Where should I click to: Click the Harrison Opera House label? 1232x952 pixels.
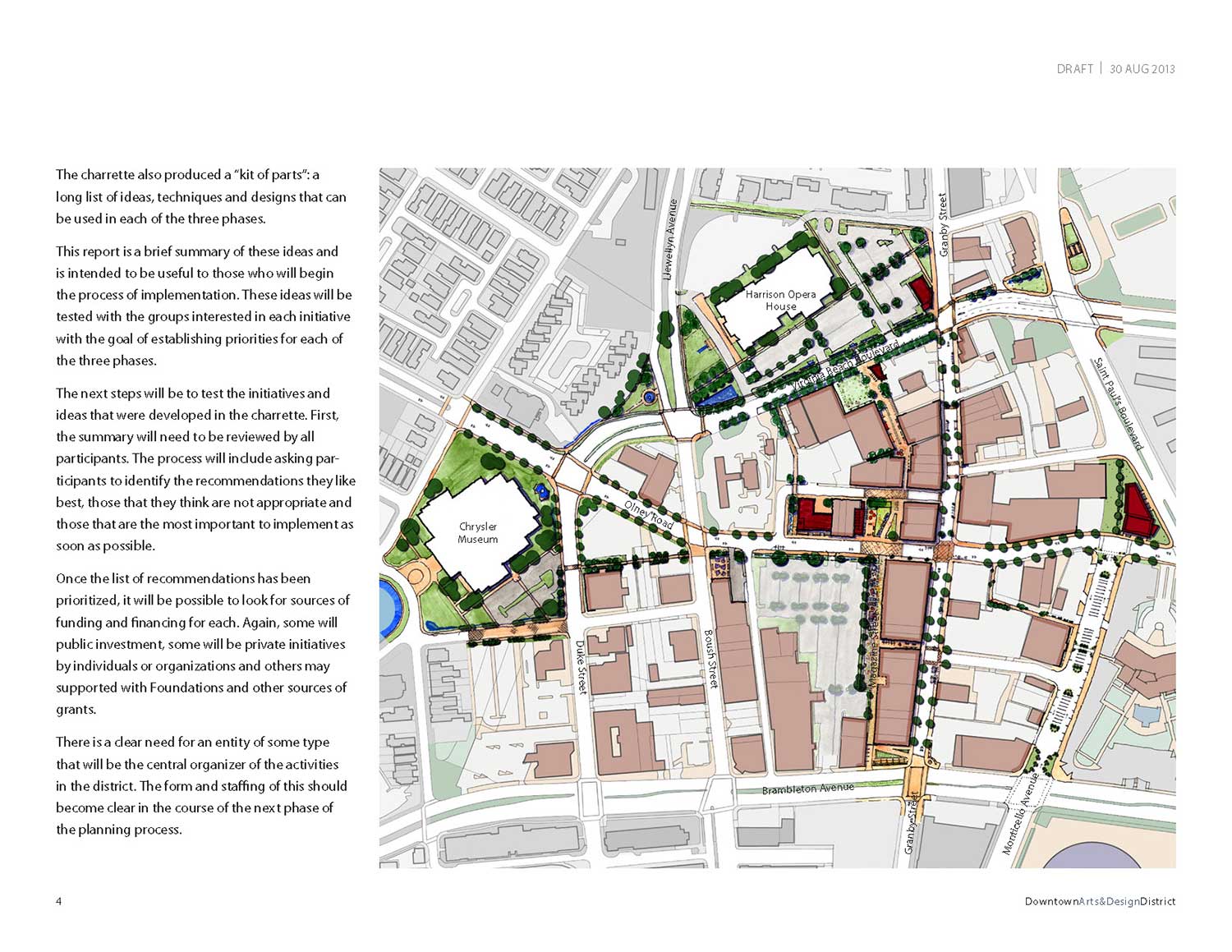(780, 301)
